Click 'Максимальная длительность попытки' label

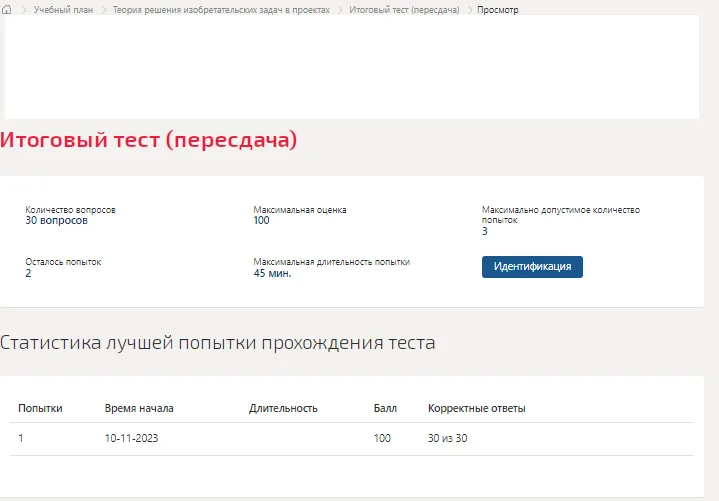click(332, 262)
